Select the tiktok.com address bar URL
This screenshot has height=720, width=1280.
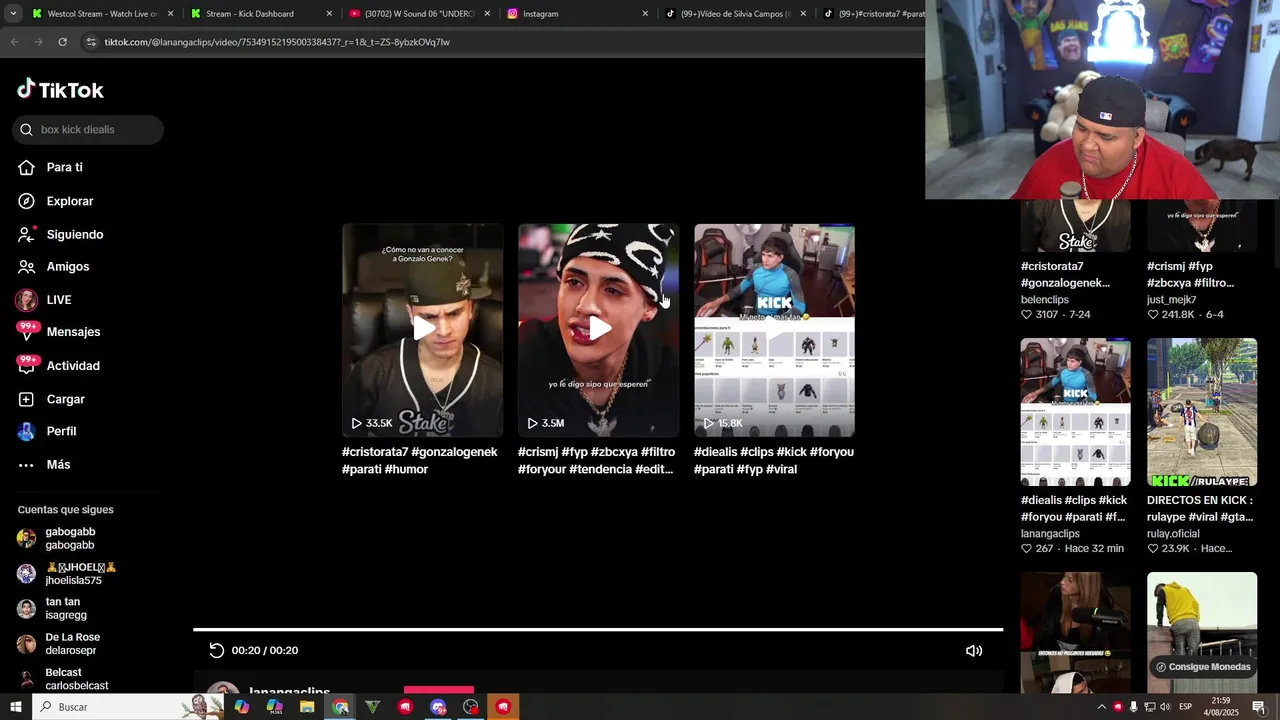277,42
